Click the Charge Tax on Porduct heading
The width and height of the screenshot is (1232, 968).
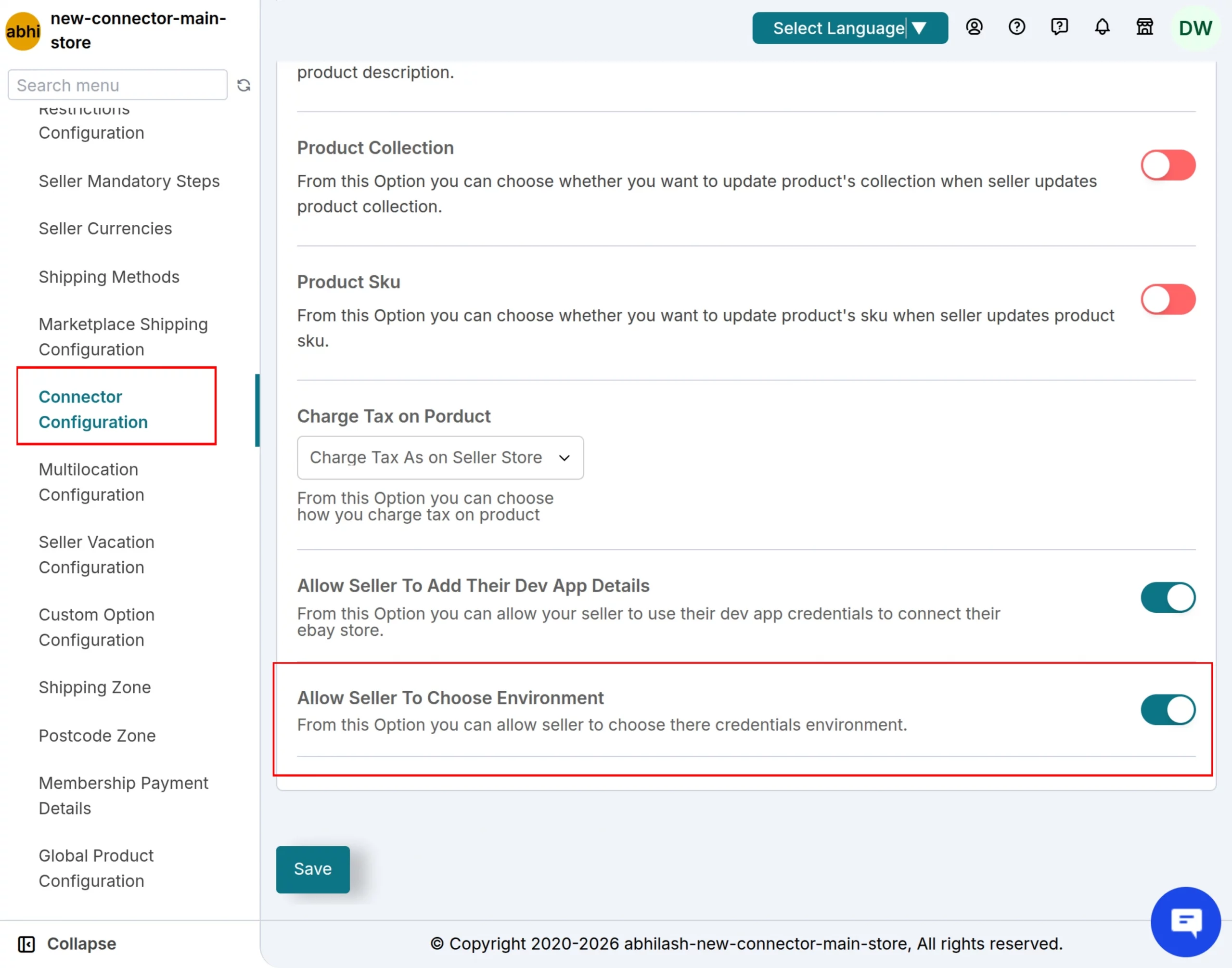click(x=394, y=416)
